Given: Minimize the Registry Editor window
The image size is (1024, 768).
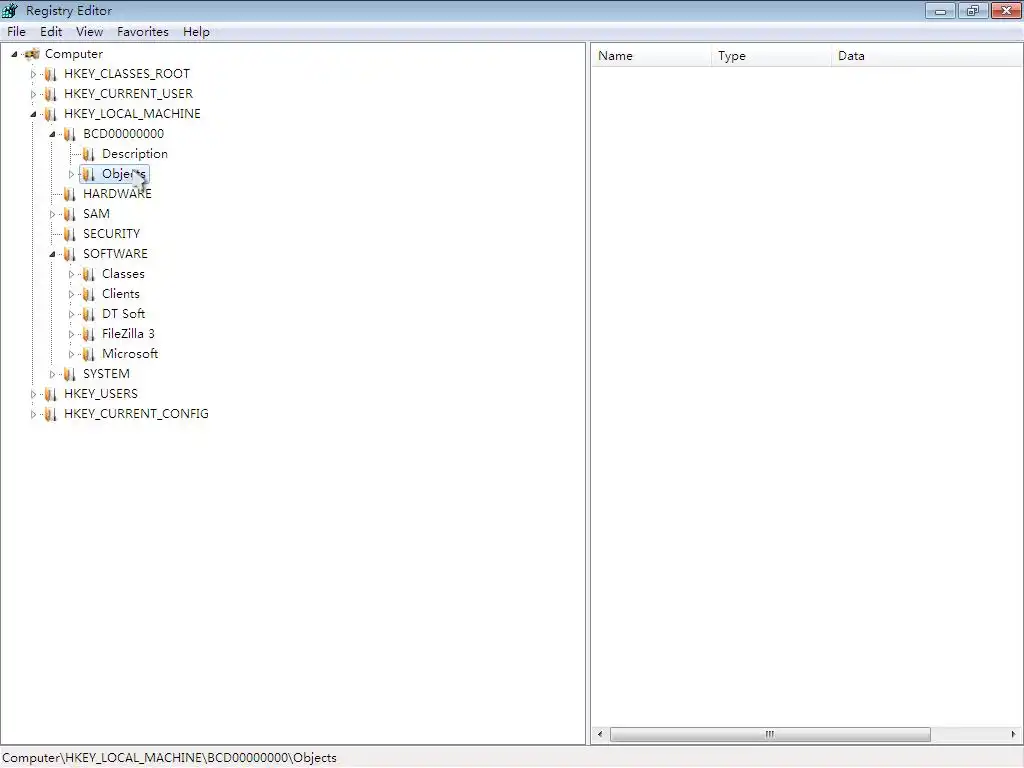Looking at the screenshot, I should tap(940, 10).
